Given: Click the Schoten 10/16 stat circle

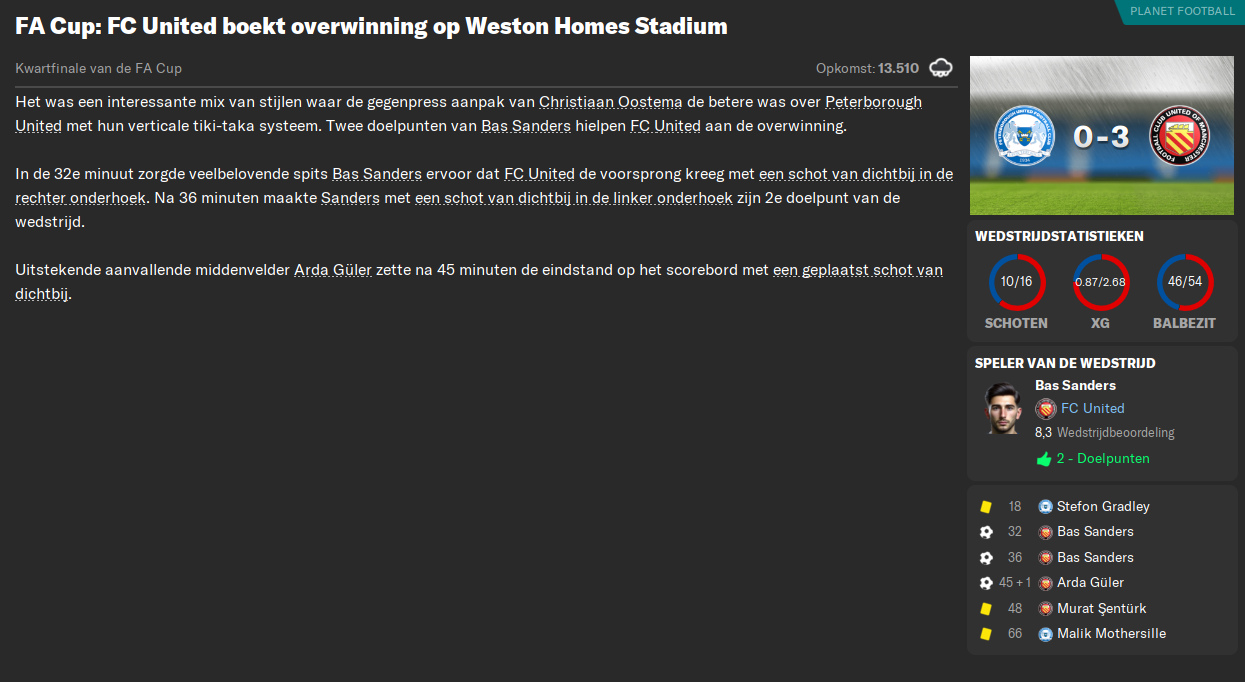Looking at the screenshot, I should (1016, 283).
